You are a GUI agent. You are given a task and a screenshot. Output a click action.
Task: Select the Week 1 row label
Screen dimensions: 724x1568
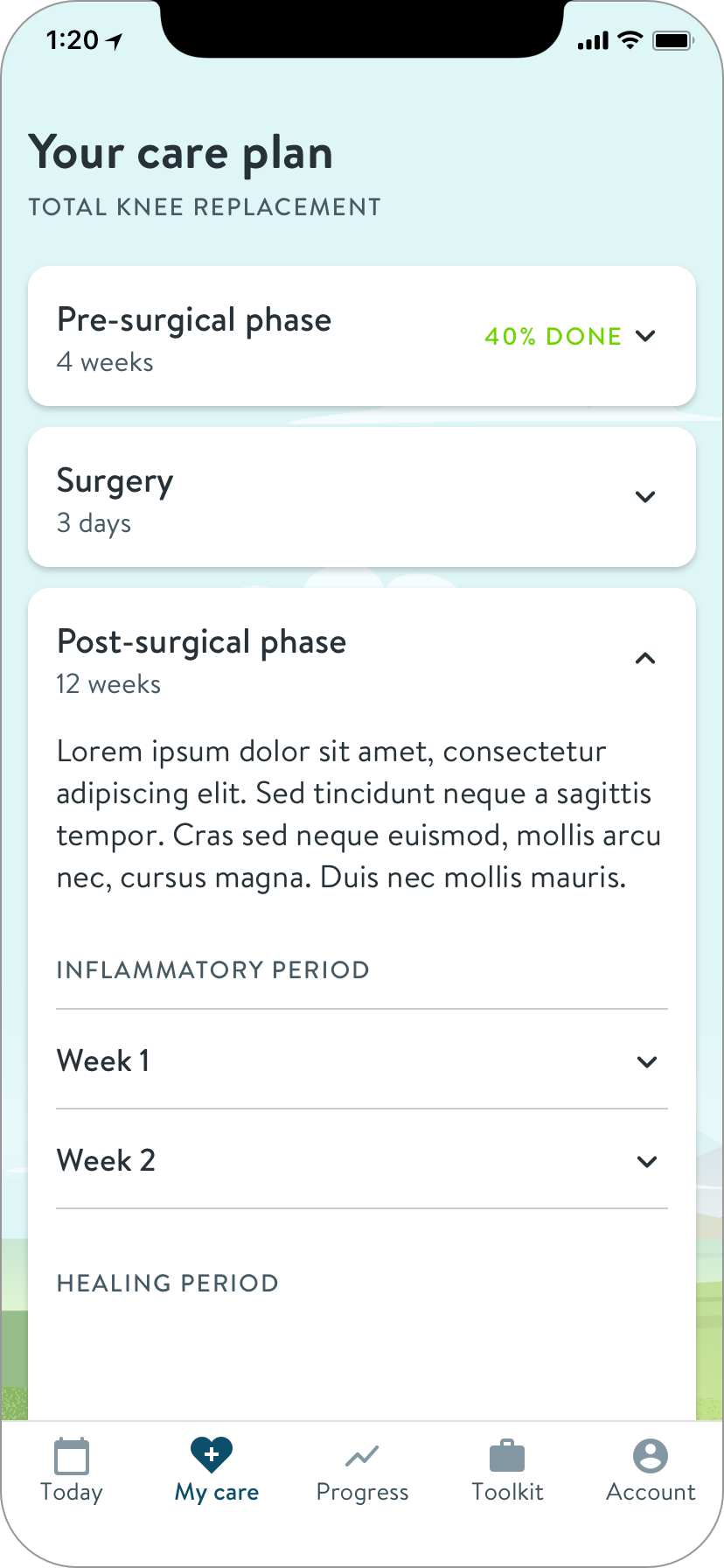(x=103, y=1060)
